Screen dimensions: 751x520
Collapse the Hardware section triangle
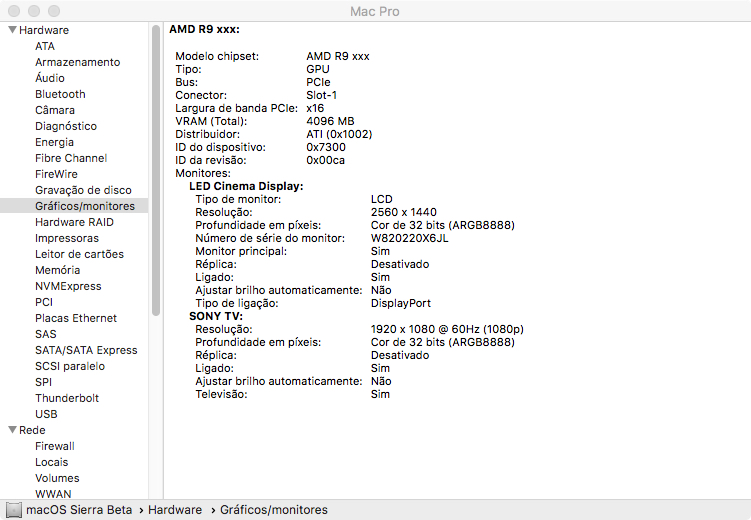tap(12, 30)
